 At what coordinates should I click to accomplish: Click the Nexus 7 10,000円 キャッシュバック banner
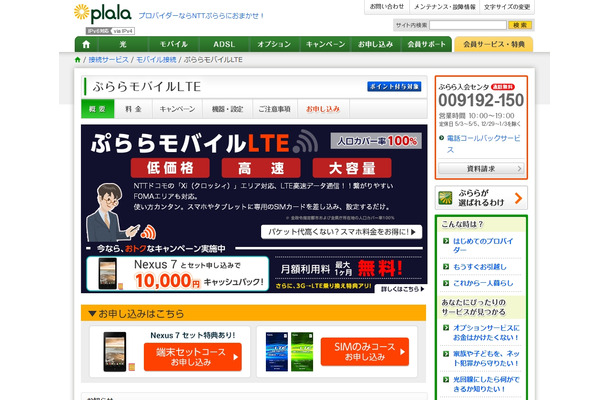[x=178, y=274]
